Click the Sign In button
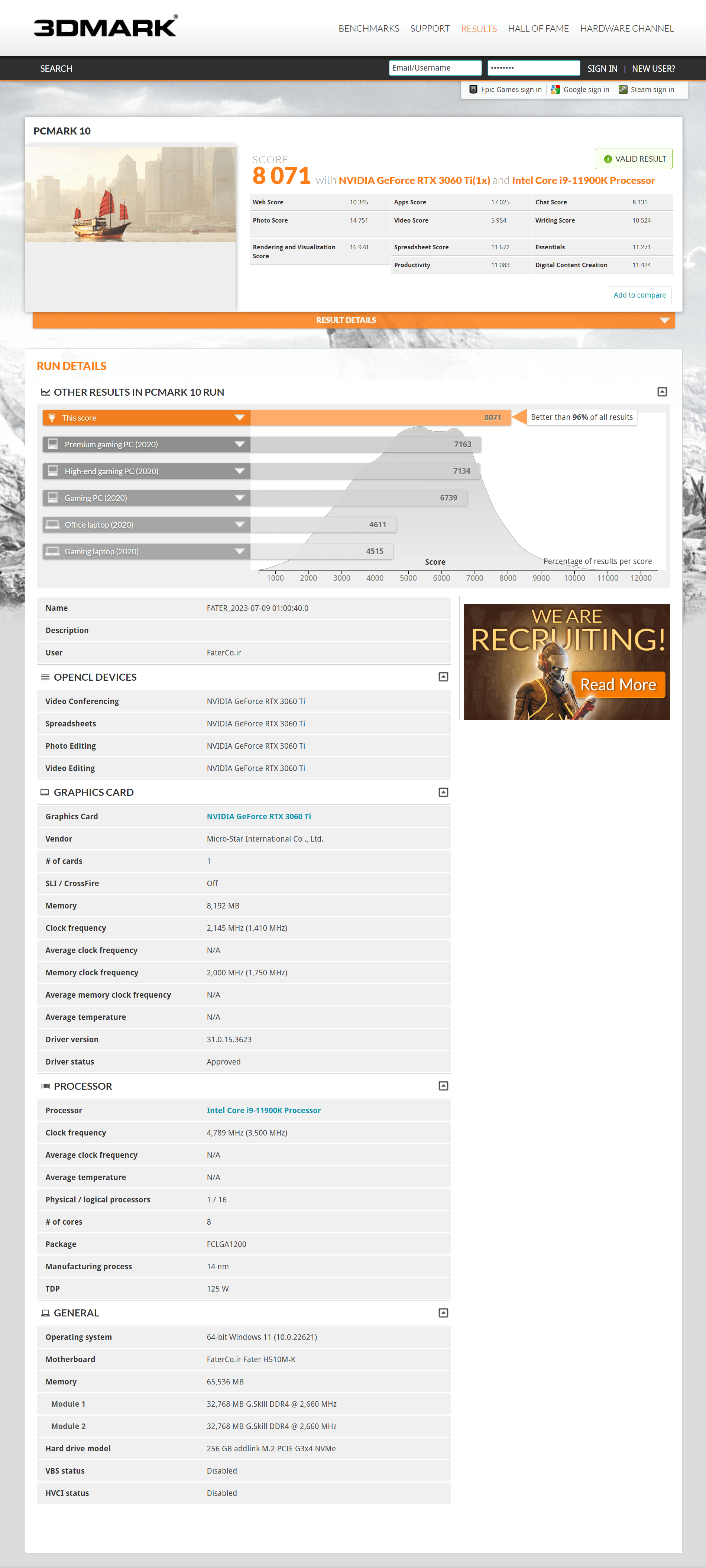 click(602, 69)
